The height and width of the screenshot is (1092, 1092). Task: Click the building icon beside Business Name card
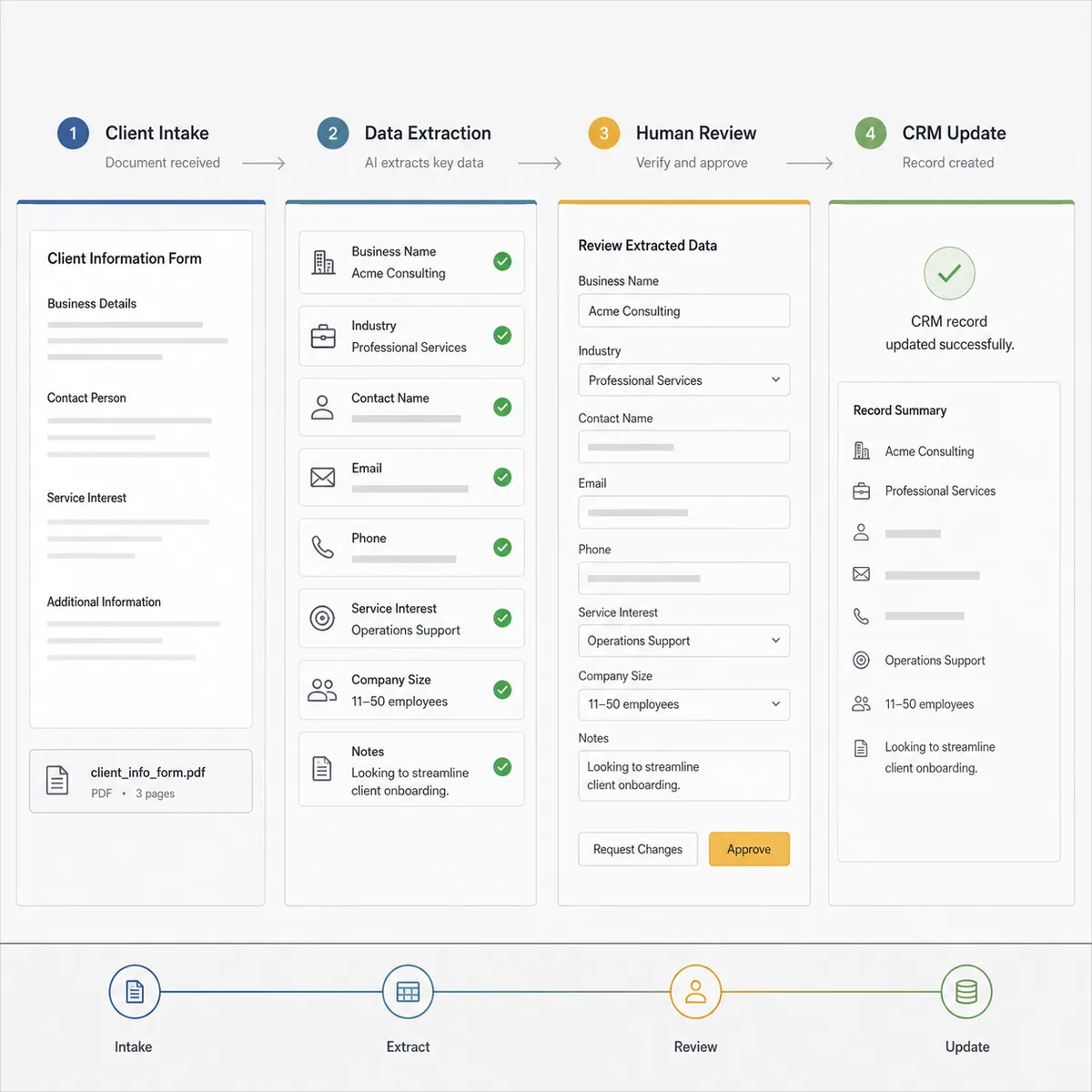pyautogui.click(x=324, y=262)
